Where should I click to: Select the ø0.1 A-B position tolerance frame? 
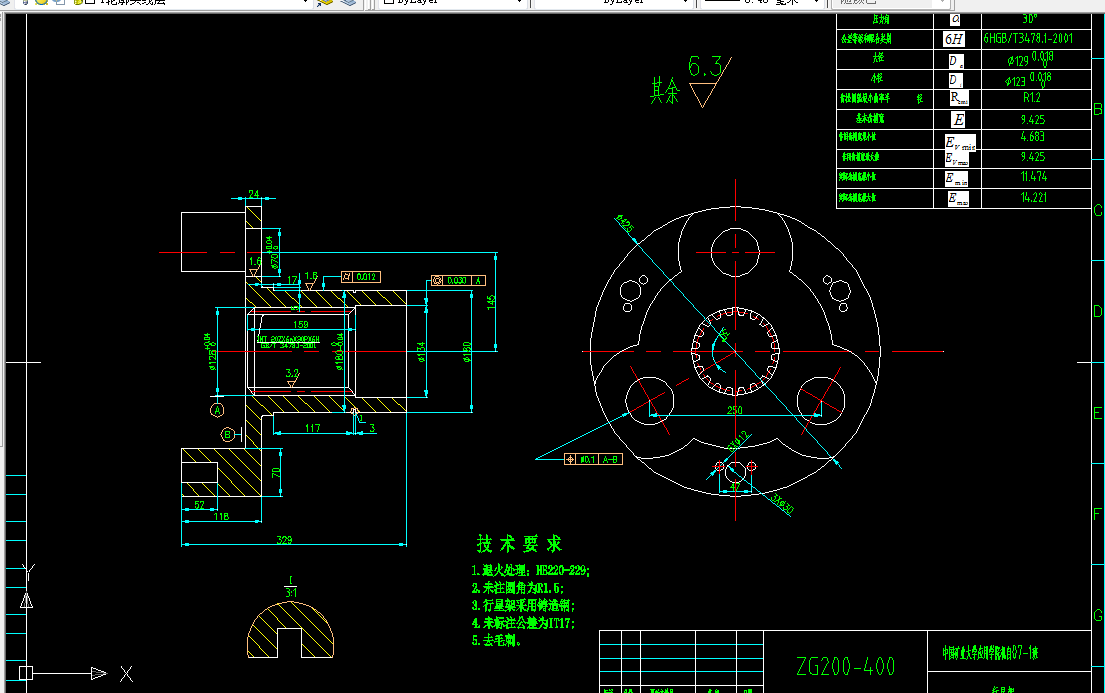593,460
